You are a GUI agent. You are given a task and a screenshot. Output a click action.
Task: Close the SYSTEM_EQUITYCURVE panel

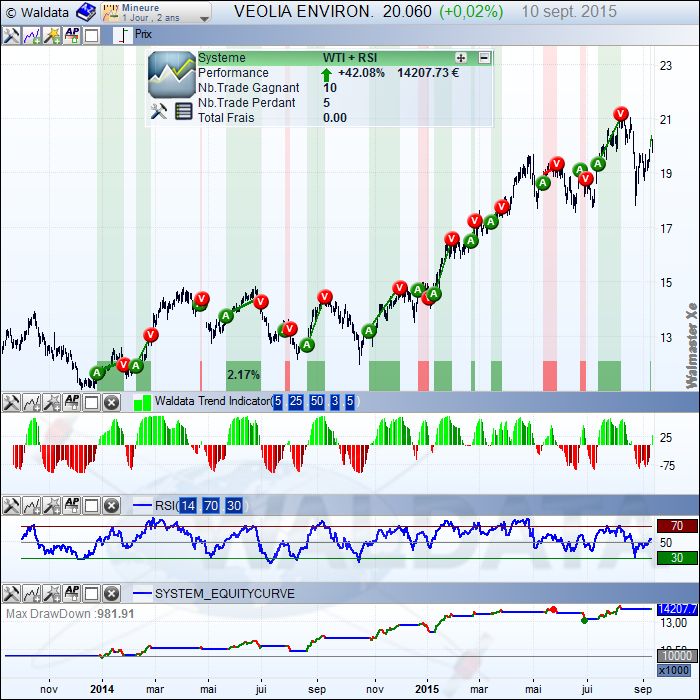tap(112, 594)
